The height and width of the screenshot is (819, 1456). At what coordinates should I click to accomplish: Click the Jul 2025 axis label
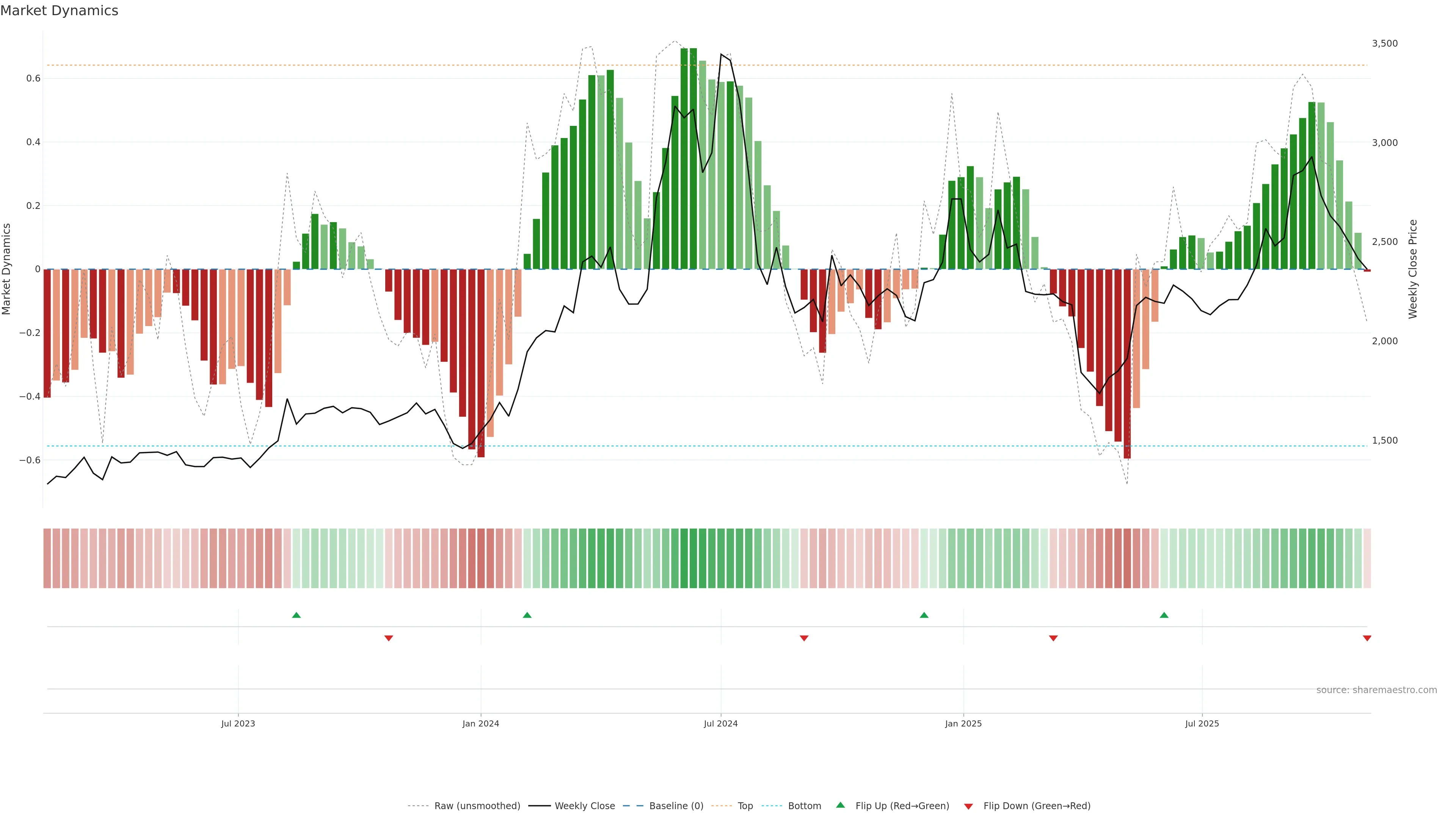tap(1202, 723)
